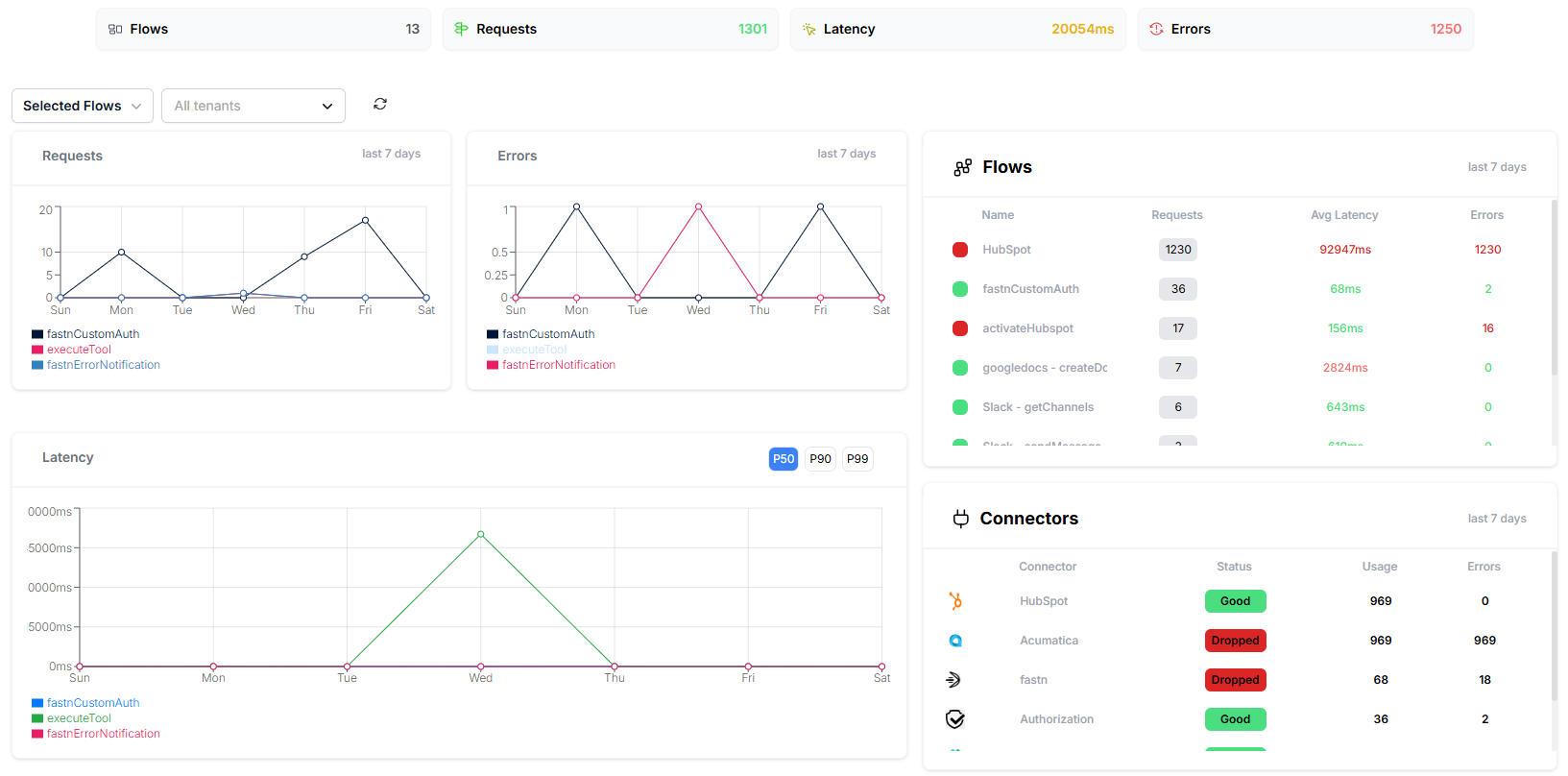Toggle fastnCustomAuth series in Errors legend
Image resolution: width=1568 pixels, height=776 pixels.
tap(542, 334)
